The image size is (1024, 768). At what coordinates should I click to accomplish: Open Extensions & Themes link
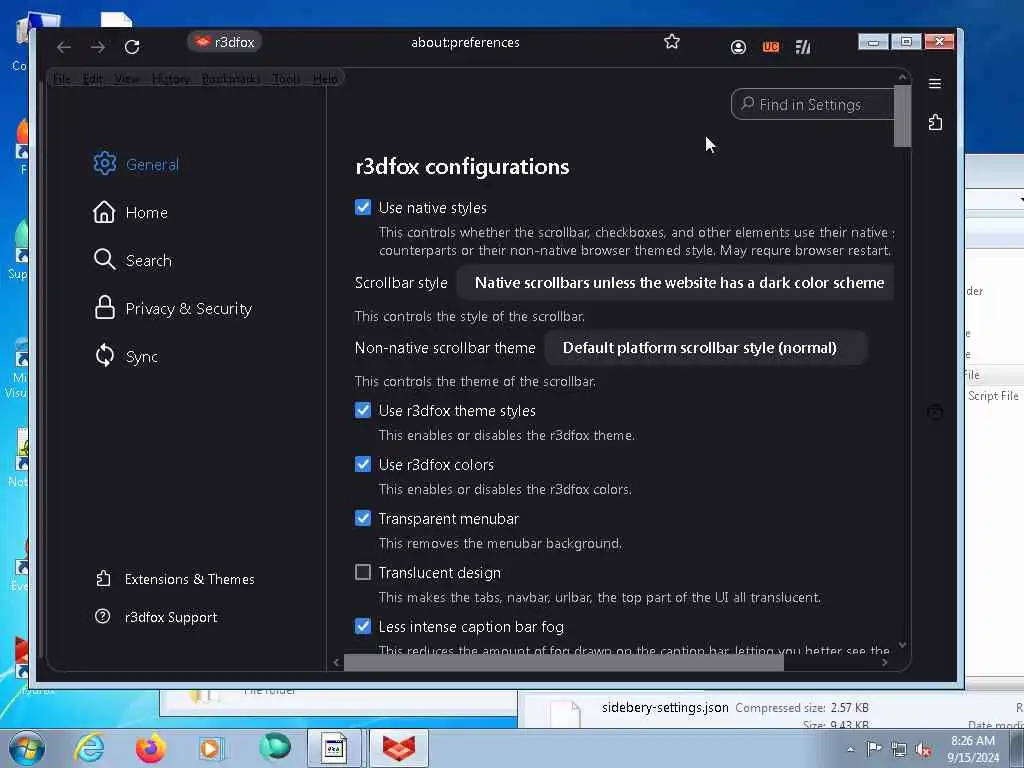(189, 579)
